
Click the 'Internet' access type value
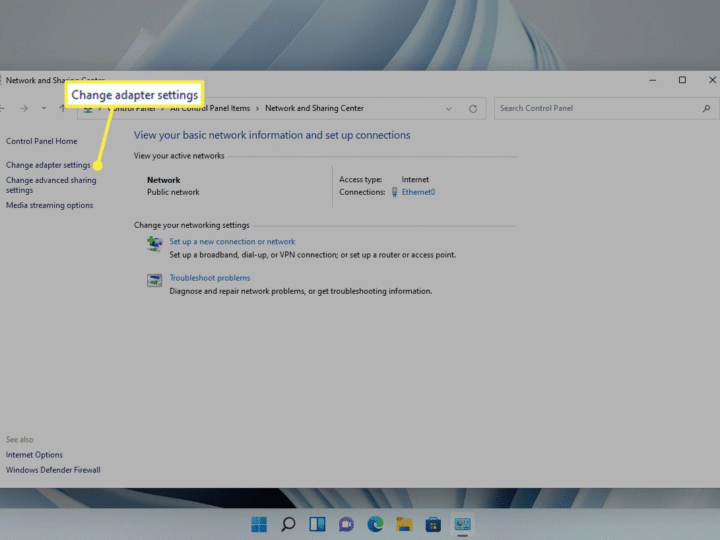coord(415,180)
